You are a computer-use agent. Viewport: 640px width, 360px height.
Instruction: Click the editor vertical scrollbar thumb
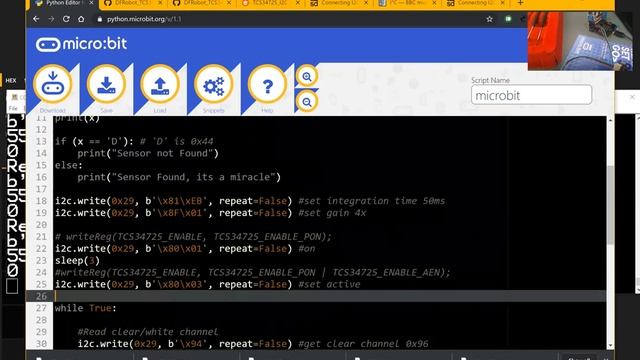(610, 204)
